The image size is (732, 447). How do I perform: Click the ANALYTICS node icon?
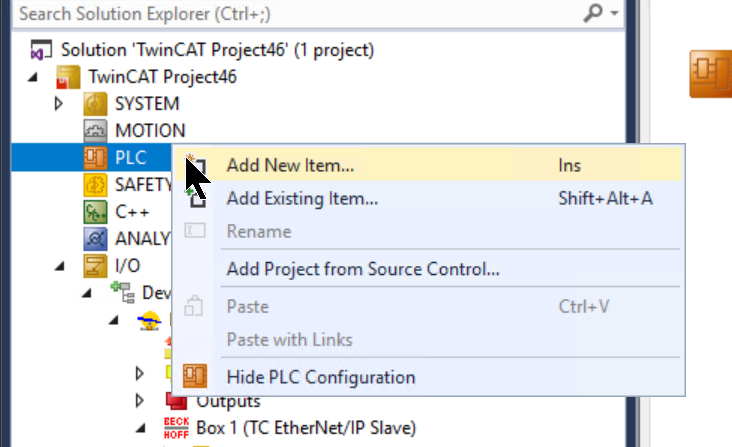tap(95, 239)
